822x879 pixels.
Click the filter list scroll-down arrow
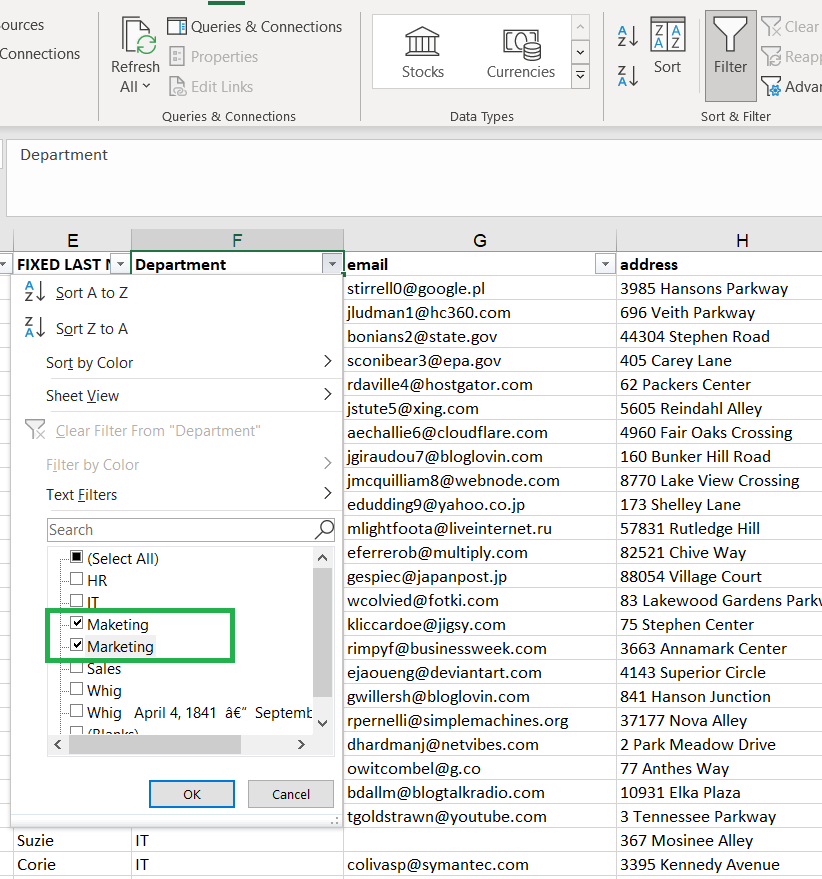coord(322,723)
